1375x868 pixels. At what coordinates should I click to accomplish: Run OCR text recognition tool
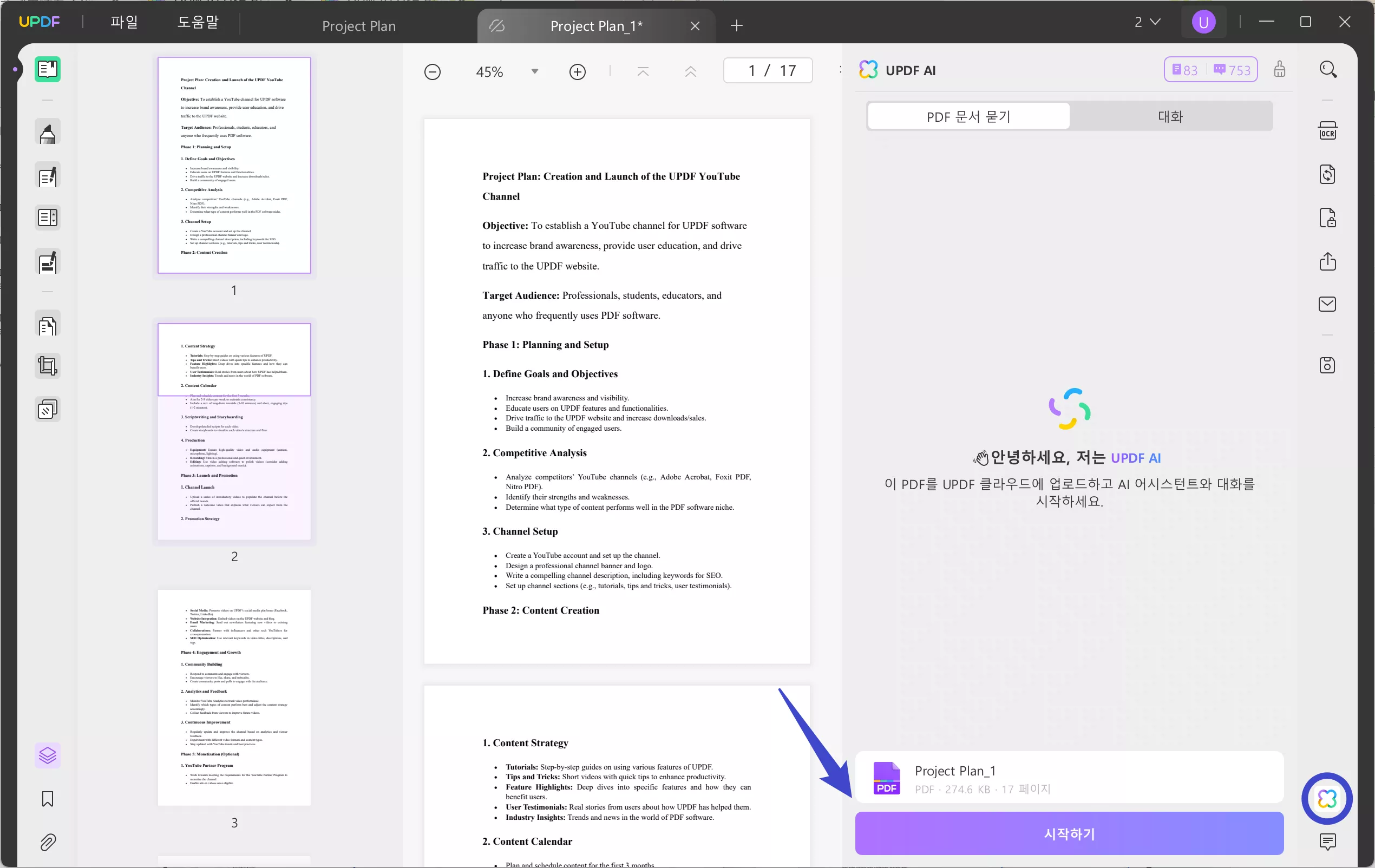pyautogui.click(x=1327, y=131)
